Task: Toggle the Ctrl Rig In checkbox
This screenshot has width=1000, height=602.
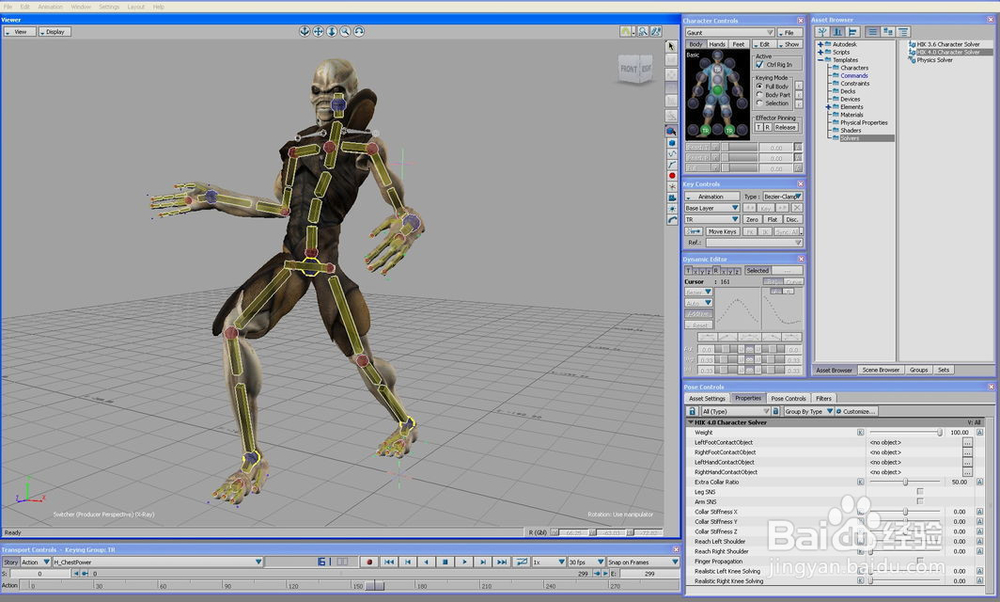Action: pyautogui.click(x=759, y=64)
